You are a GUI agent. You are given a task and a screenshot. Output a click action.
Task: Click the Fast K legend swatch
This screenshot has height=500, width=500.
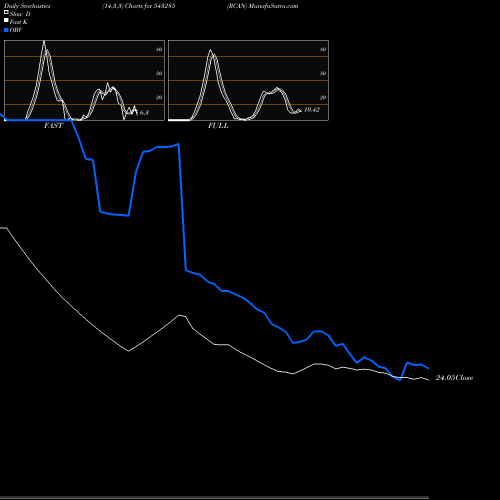point(6,20)
